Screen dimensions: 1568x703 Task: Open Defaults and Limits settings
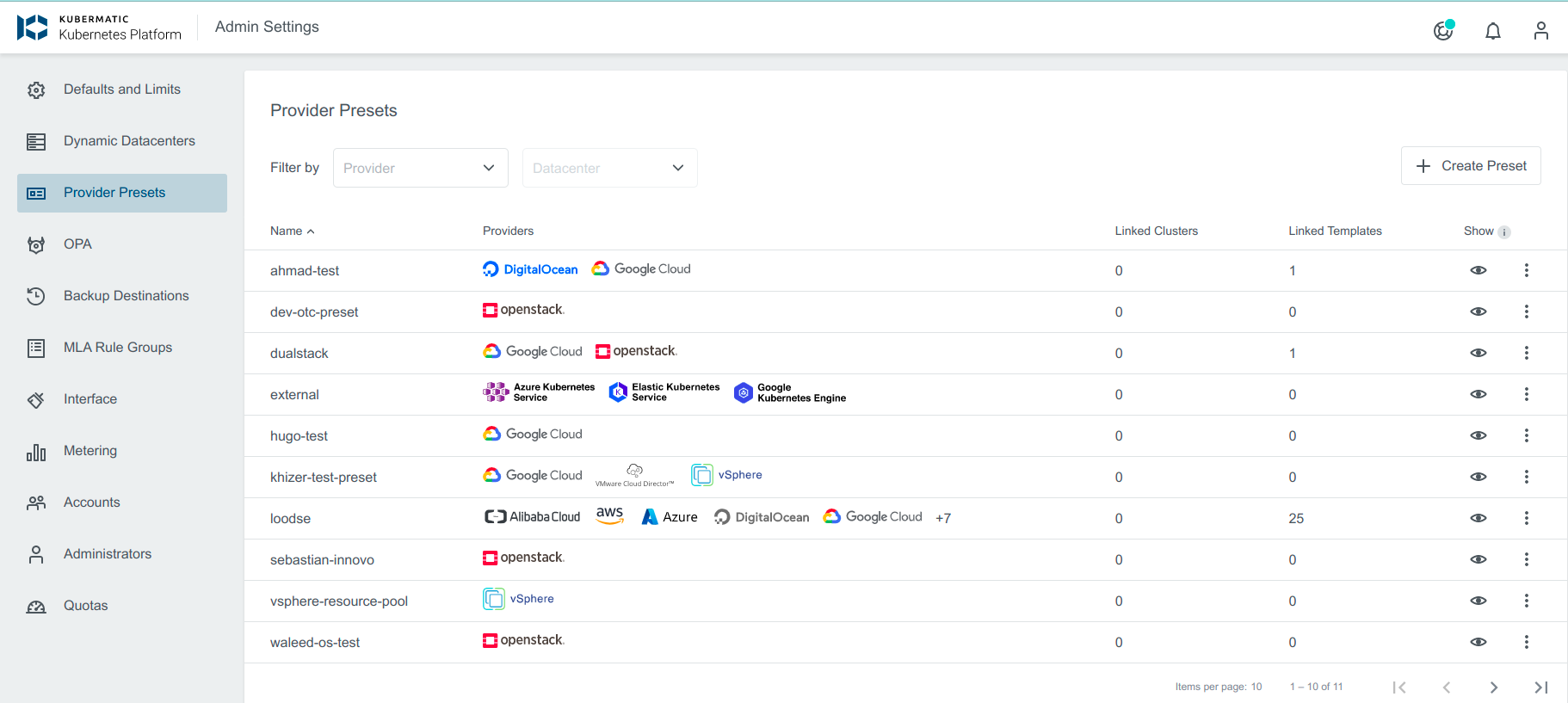click(122, 89)
